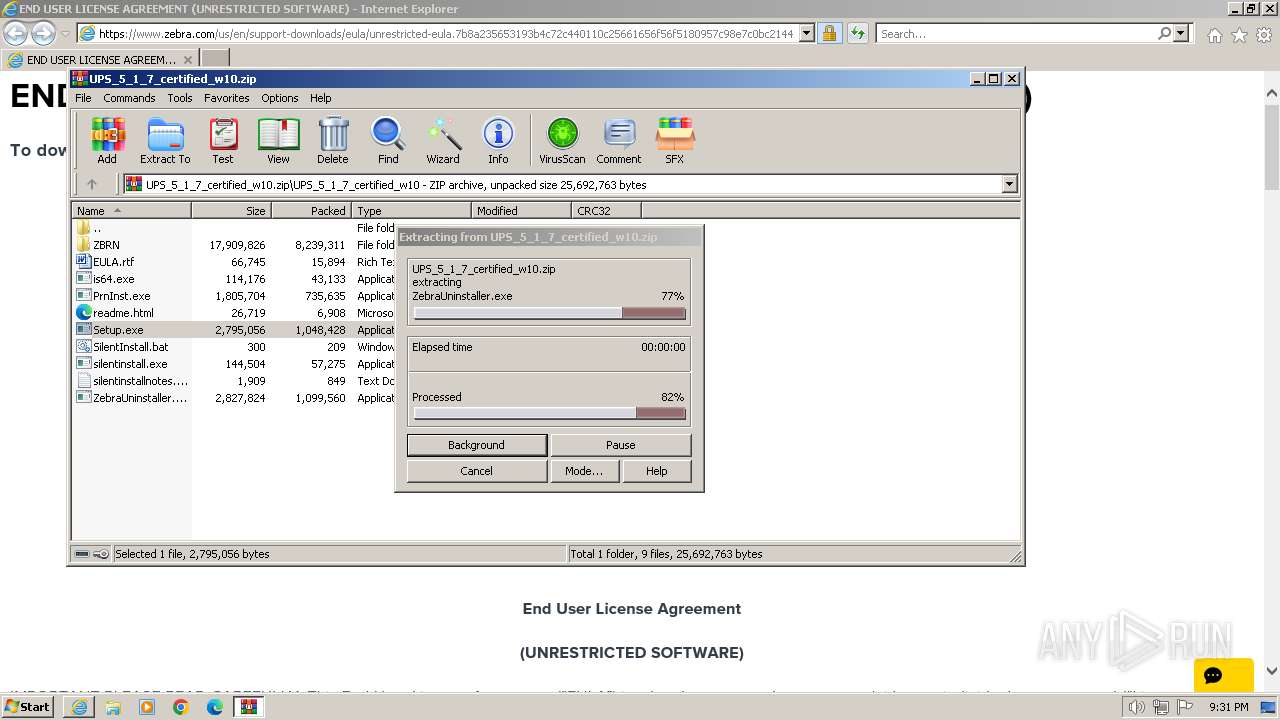Click the SFX toolbar icon
The image size is (1280, 720).
675,140
